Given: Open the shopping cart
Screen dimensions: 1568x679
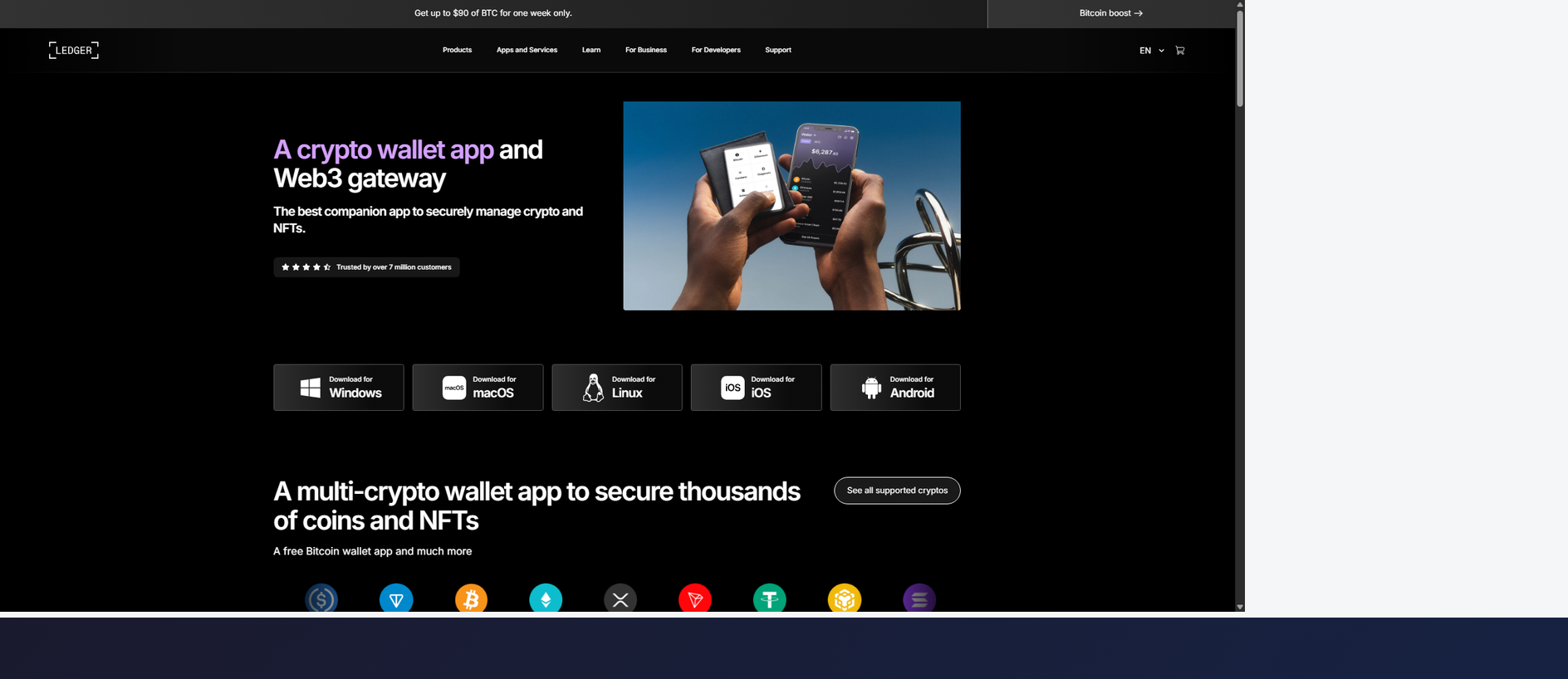Looking at the screenshot, I should (x=1179, y=51).
